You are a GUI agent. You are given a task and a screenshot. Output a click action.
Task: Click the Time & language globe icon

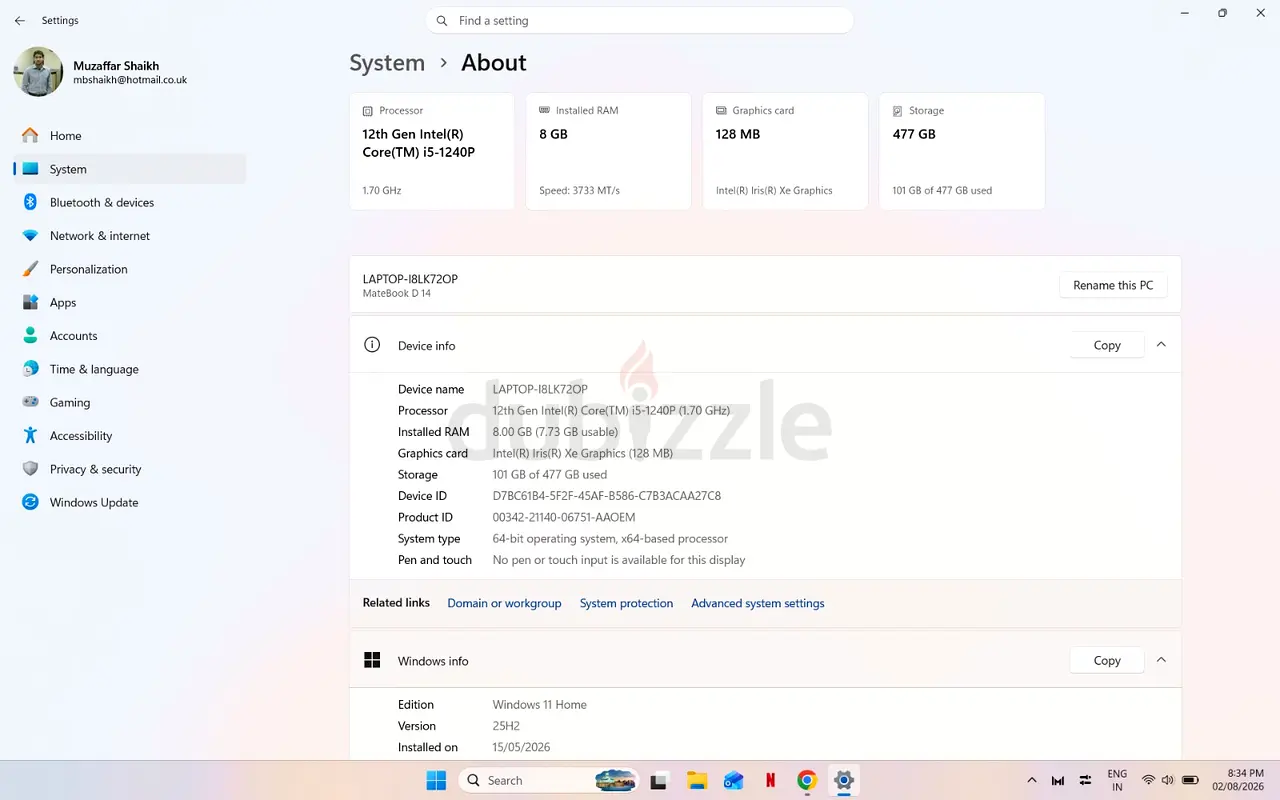pos(30,369)
